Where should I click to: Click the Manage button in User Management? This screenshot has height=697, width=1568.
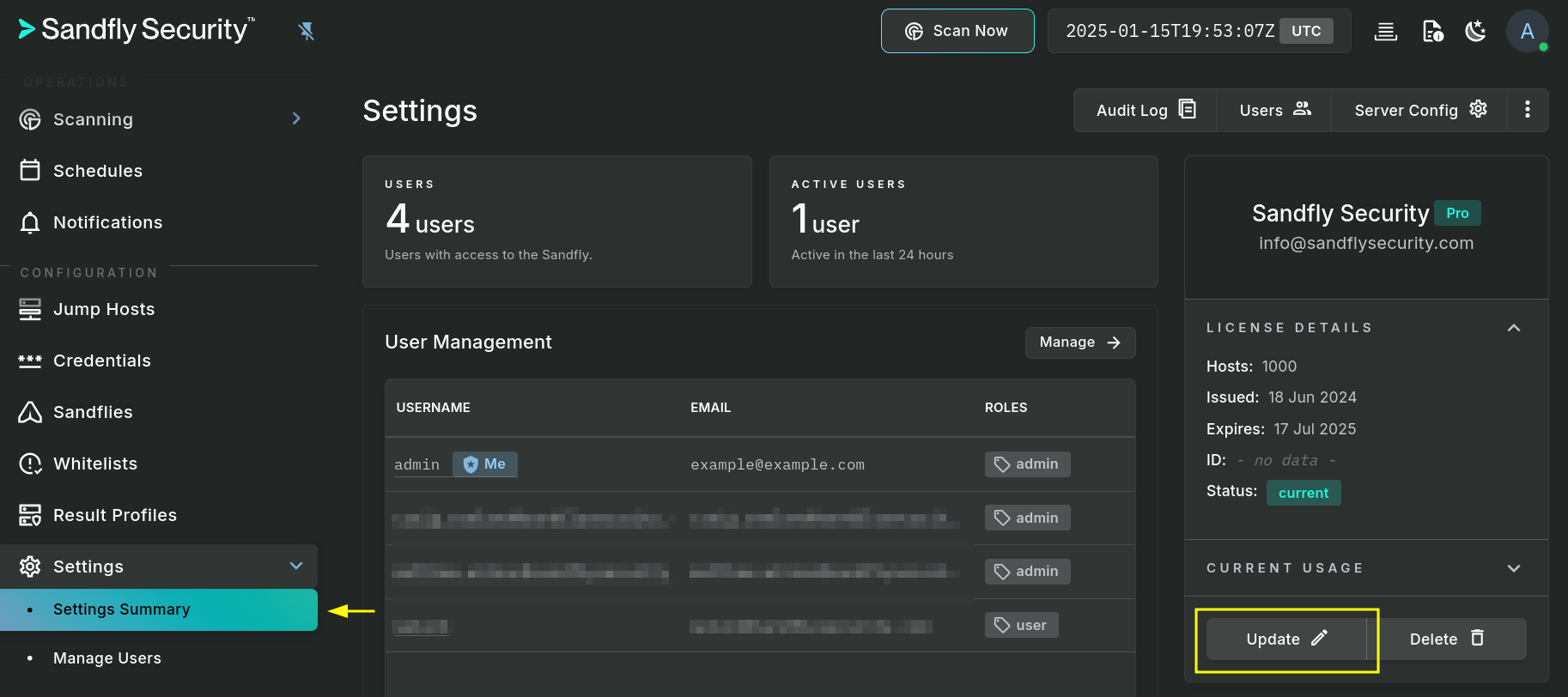[1080, 342]
